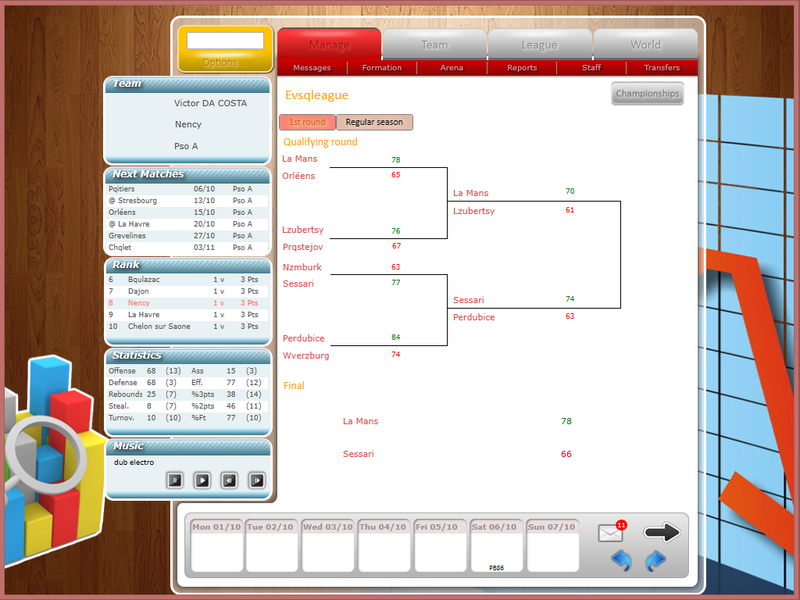The width and height of the screenshot is (800, 600).
Task: Click the blue redo arrow icon
Action: (x=655, y=561)
